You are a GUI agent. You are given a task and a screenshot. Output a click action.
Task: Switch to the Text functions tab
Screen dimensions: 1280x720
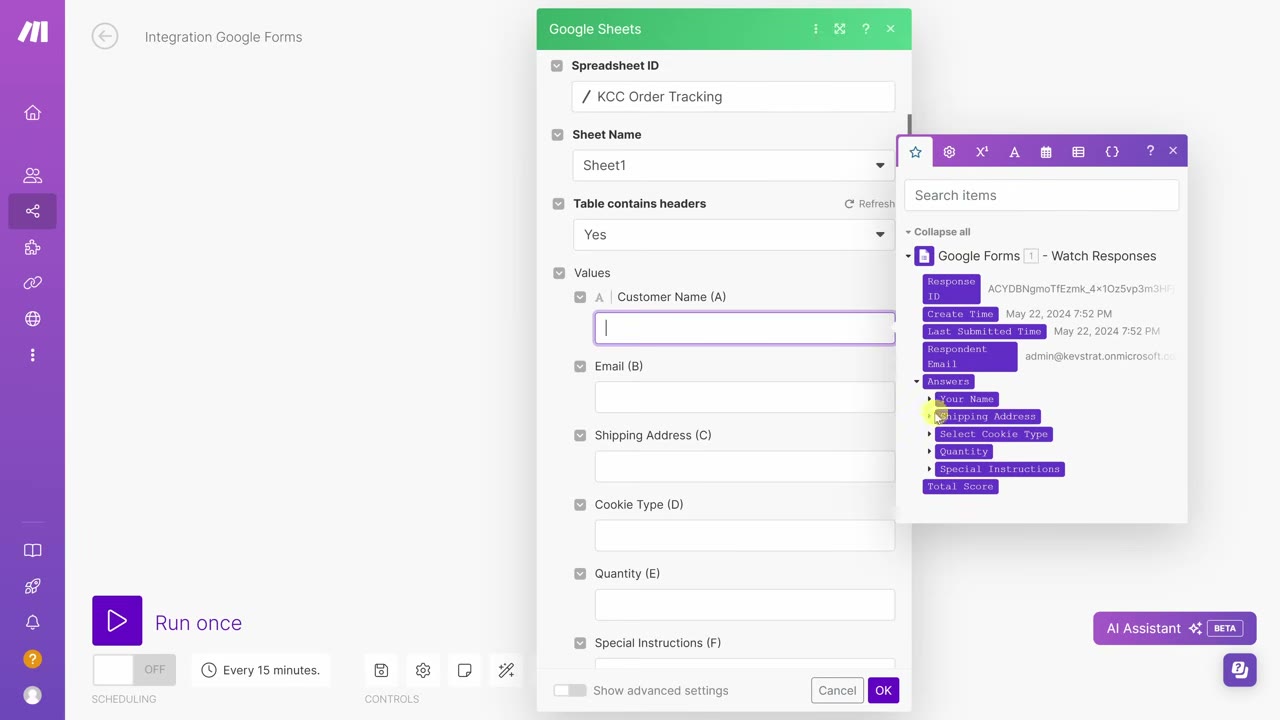click(1014, 152)
